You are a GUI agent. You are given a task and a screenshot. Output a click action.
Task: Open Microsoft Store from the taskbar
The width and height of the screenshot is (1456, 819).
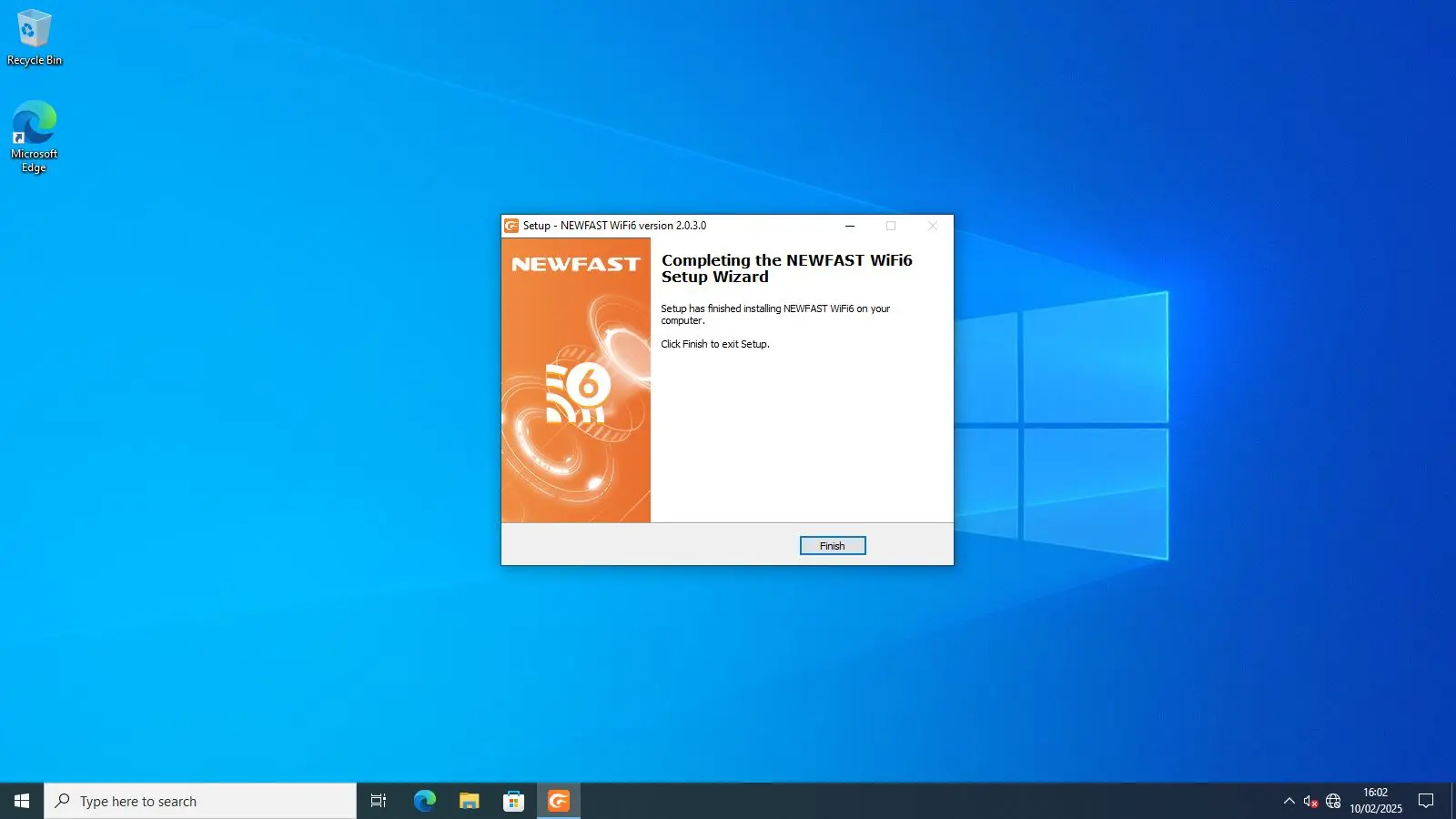click(x=513, y=801)
